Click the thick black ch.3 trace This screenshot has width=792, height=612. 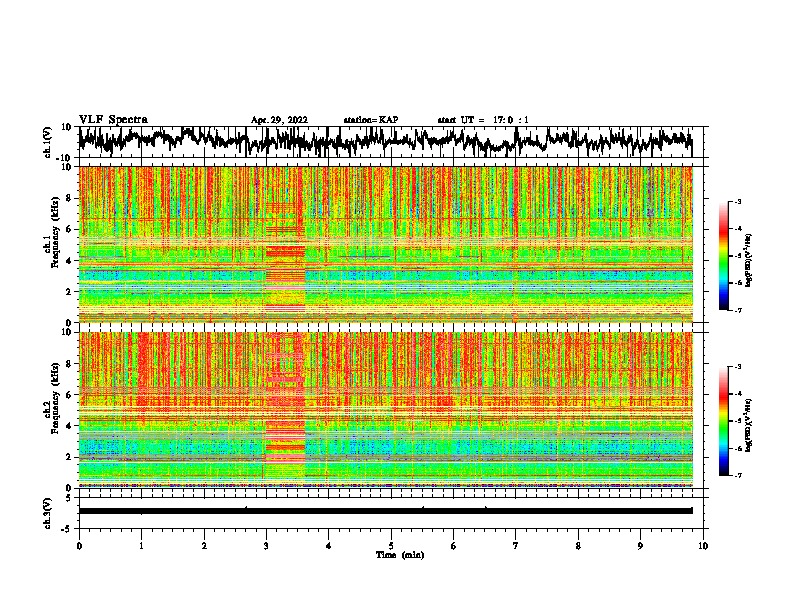pyautogui.click(x=385, y=511)
